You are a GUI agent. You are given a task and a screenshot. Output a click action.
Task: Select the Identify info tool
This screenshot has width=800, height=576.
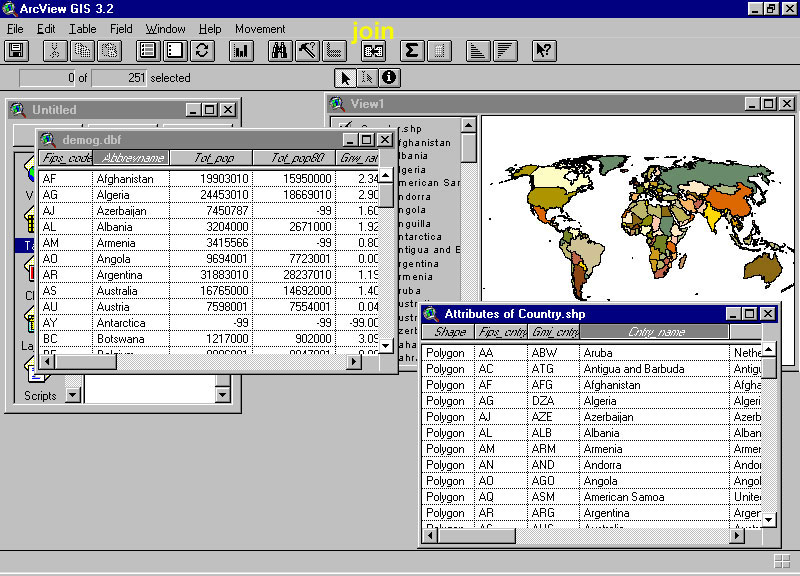(388, 78)
